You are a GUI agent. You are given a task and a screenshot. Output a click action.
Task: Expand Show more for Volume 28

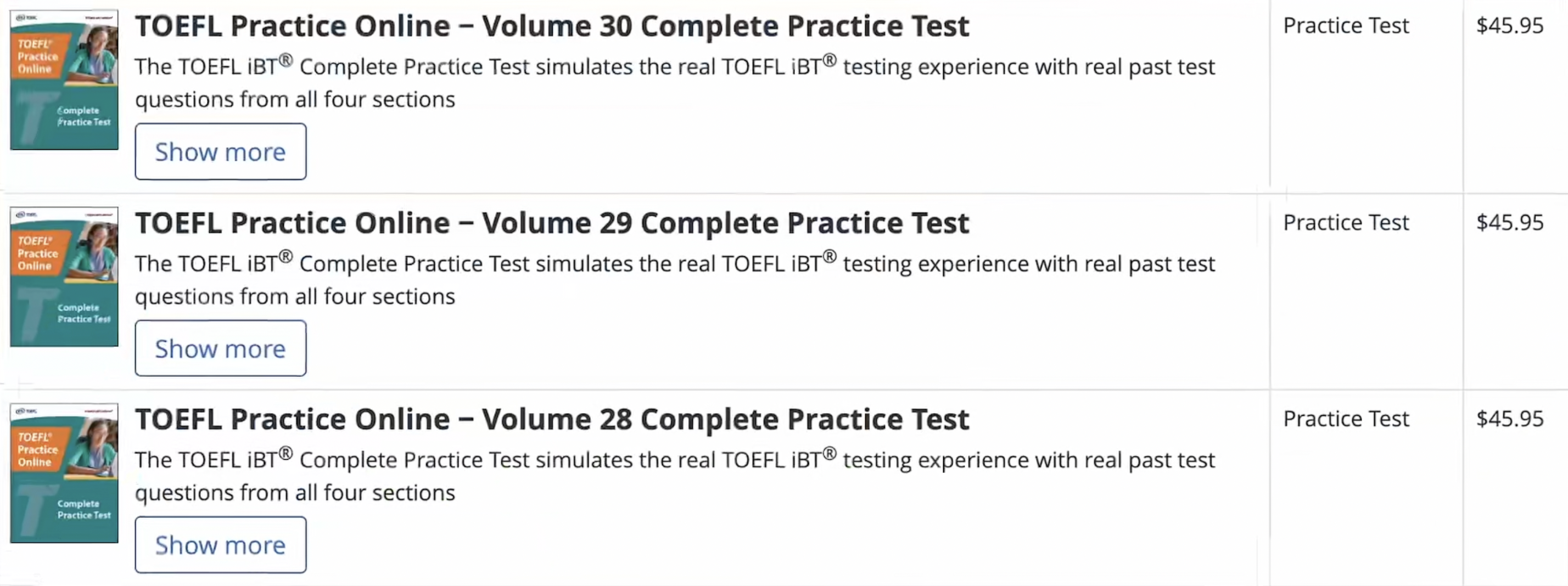[x=220, y=545]
